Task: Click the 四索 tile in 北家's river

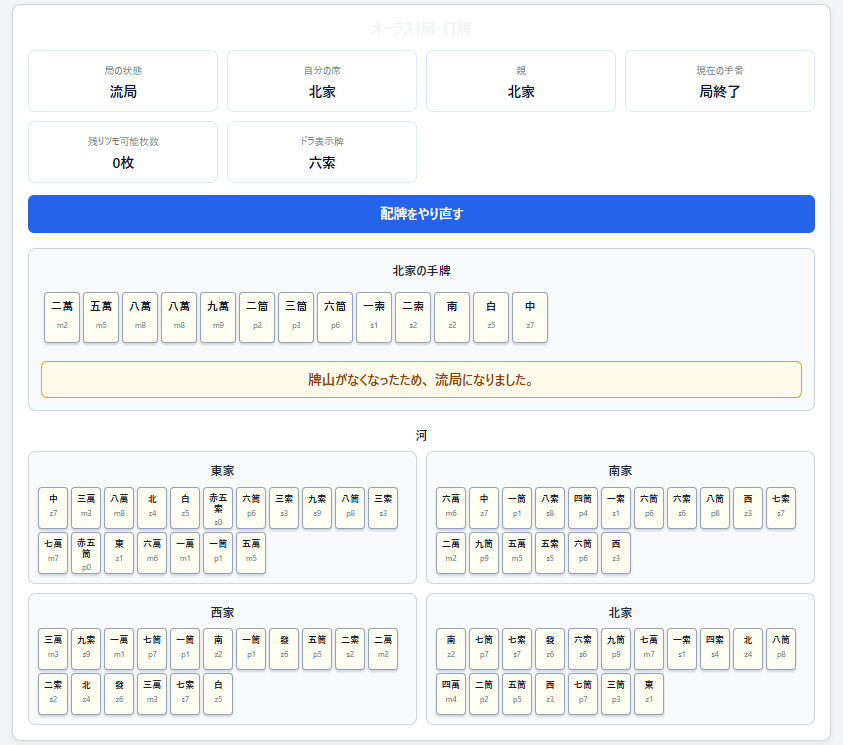Action: [715, 649]
